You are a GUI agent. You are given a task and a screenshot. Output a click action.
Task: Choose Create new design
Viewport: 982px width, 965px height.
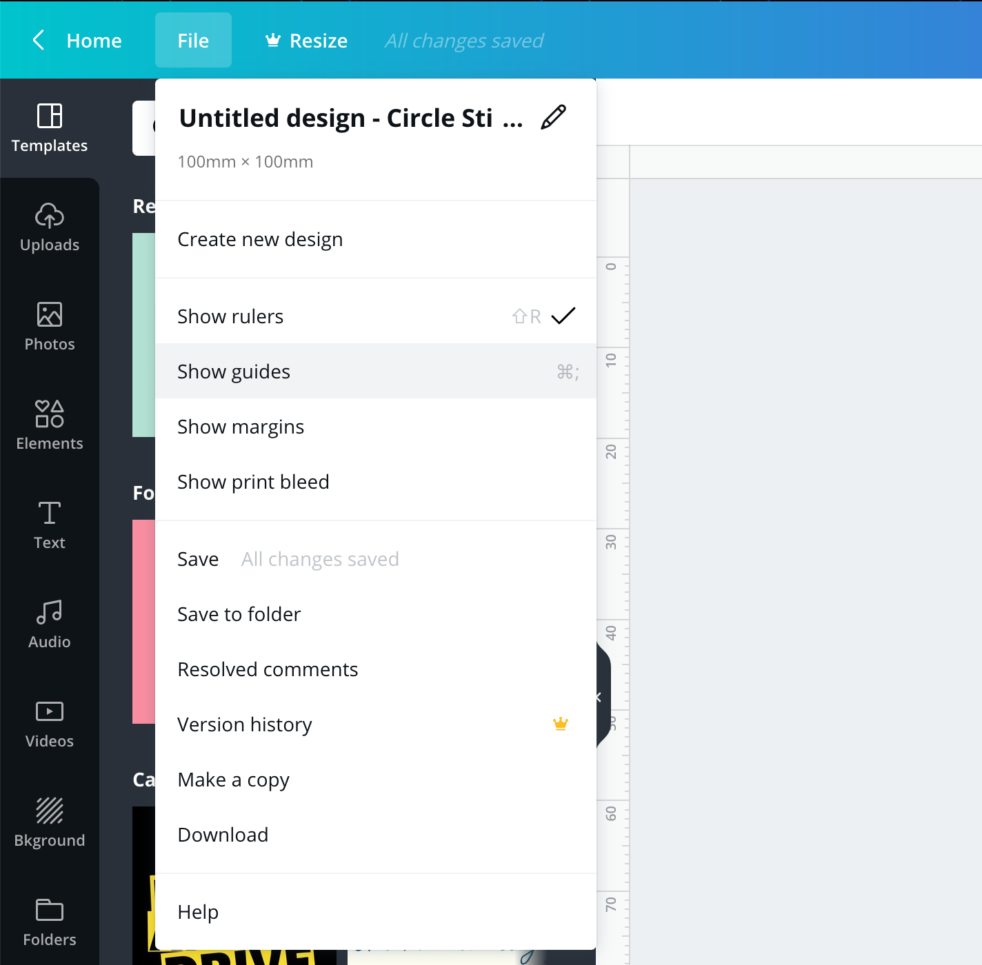pyautogui.click(x=260, y=240)
